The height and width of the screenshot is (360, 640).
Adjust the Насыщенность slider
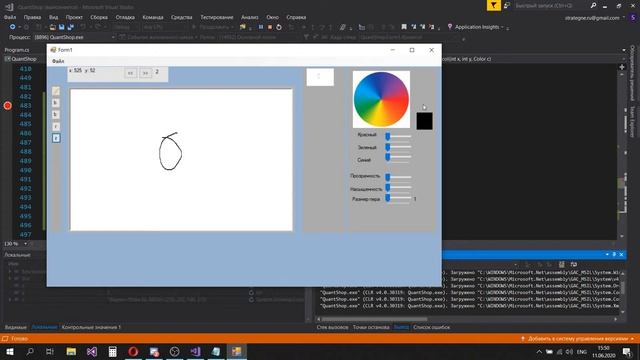(x=398, y=188)
